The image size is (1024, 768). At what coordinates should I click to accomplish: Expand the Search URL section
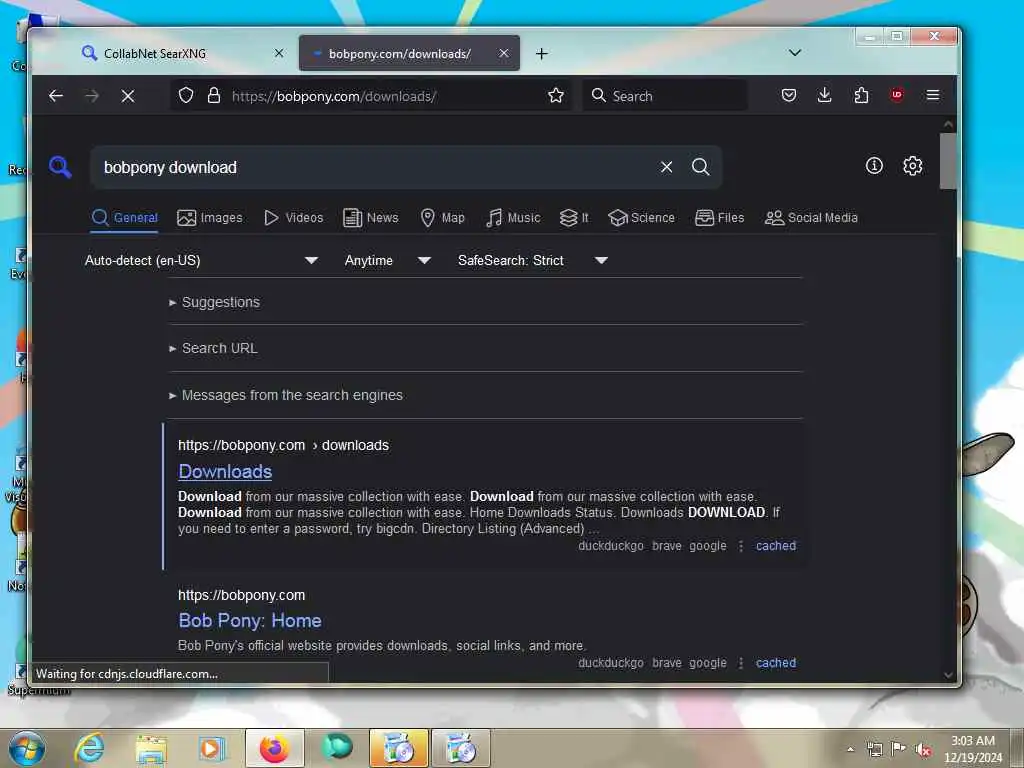point(213,348)
